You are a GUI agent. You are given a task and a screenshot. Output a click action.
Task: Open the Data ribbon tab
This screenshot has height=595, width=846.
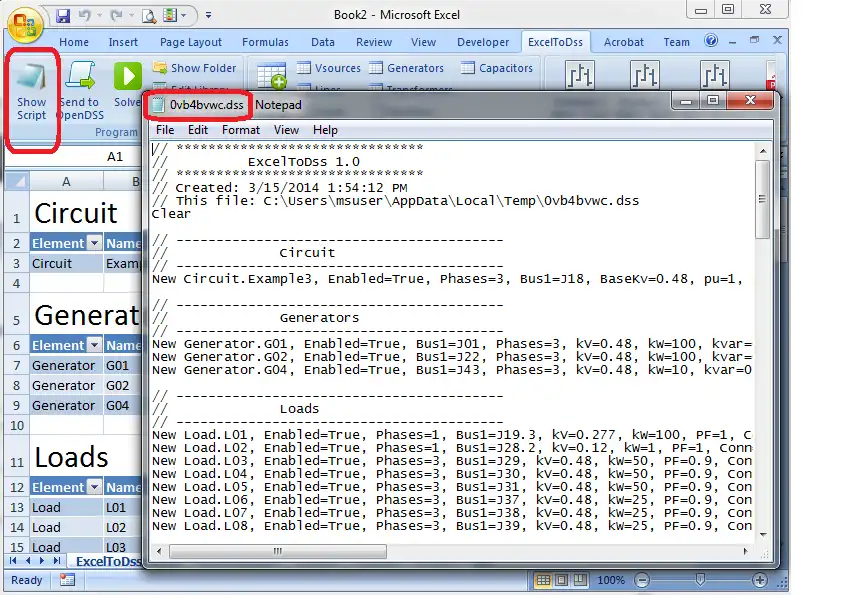(x=323, y=42)
